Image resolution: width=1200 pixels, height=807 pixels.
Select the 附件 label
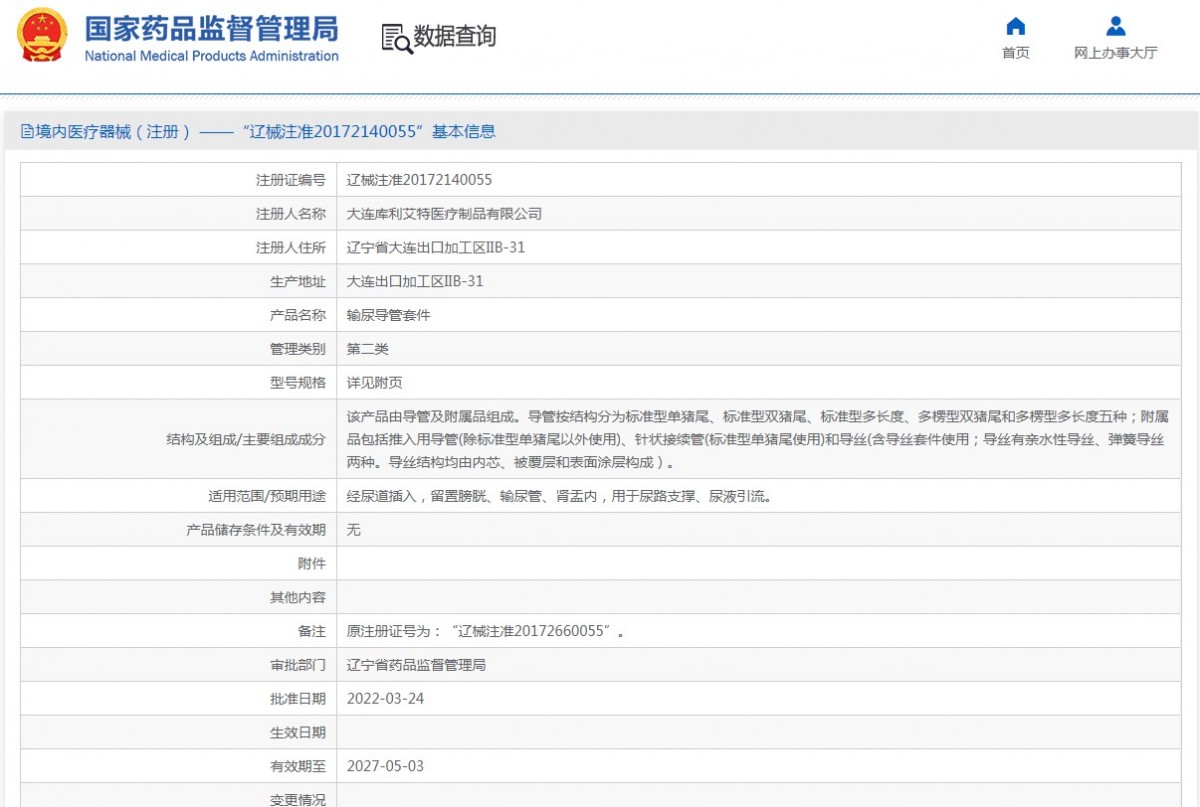(x=312, y=564)
